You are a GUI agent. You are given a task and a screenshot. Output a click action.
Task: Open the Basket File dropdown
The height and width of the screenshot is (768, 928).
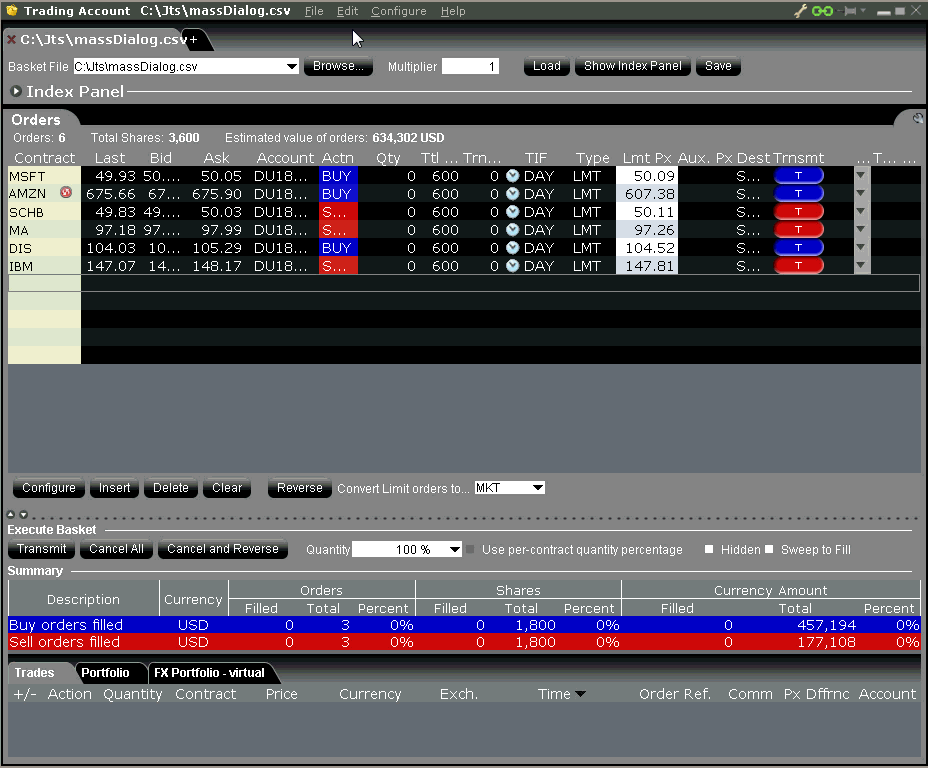click(x=292, y=67)
